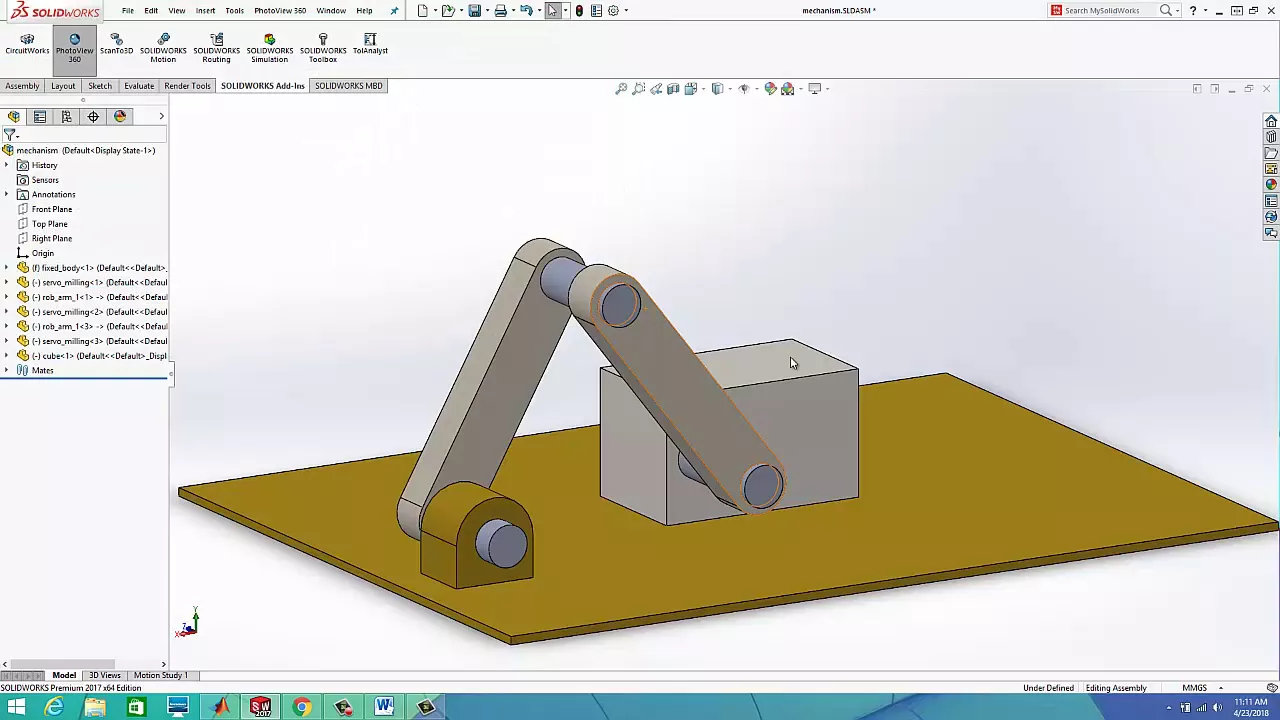The height and width of the screenshot is (720, 1280).
Task: Activate the Select cursor tool
Action: [x=552, y=10]
